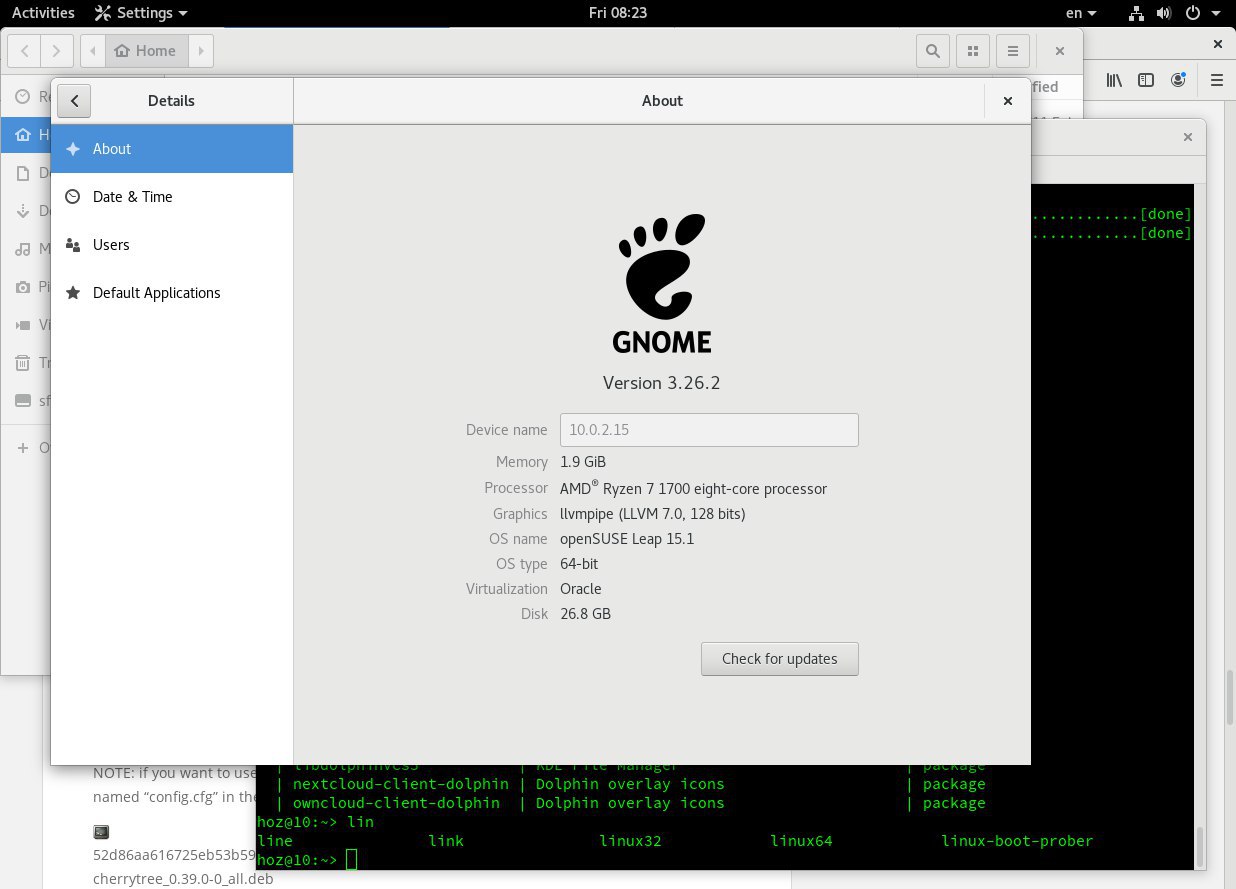Click Files window back navigation arrow

[25, 51]
